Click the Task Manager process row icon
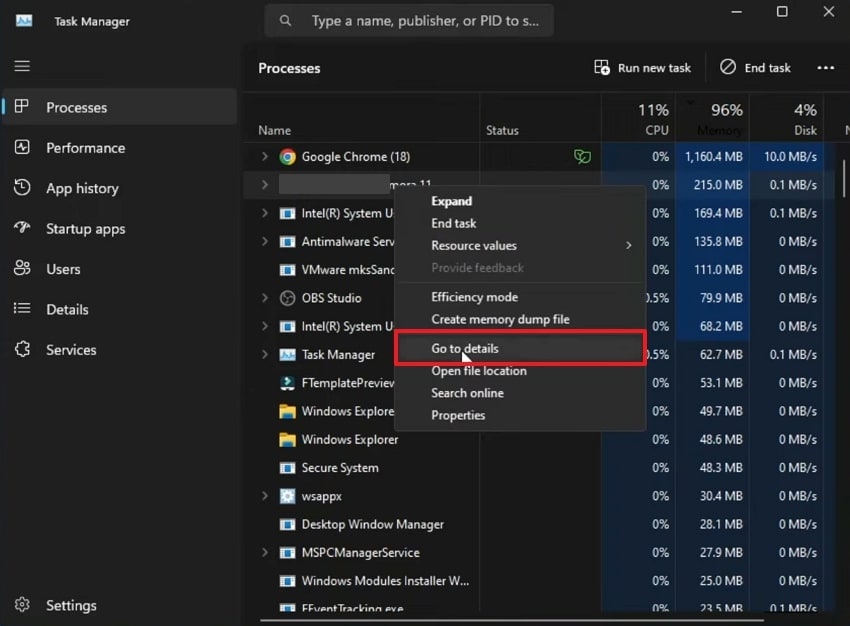The width and height of the screenshot is (850, 626). tap(287, 354)
